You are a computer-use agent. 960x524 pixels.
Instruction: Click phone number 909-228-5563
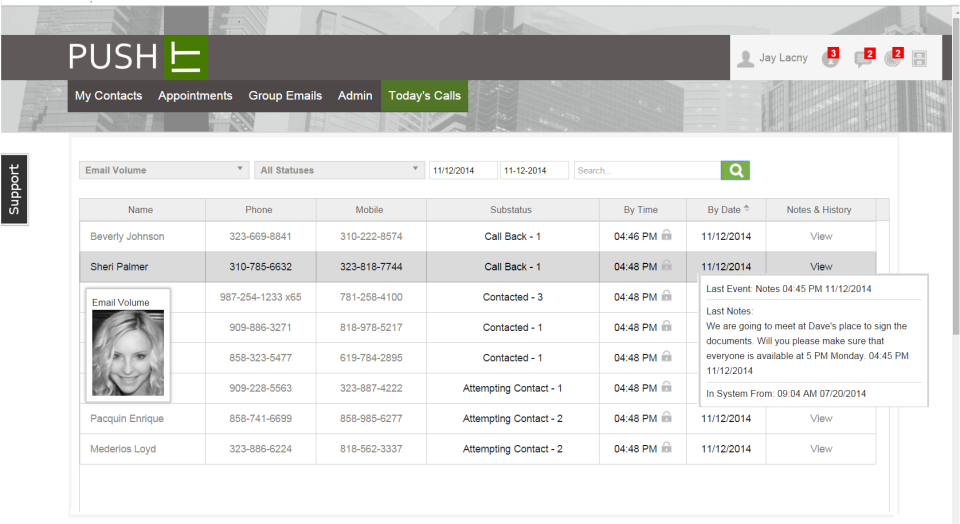[260, 388]
